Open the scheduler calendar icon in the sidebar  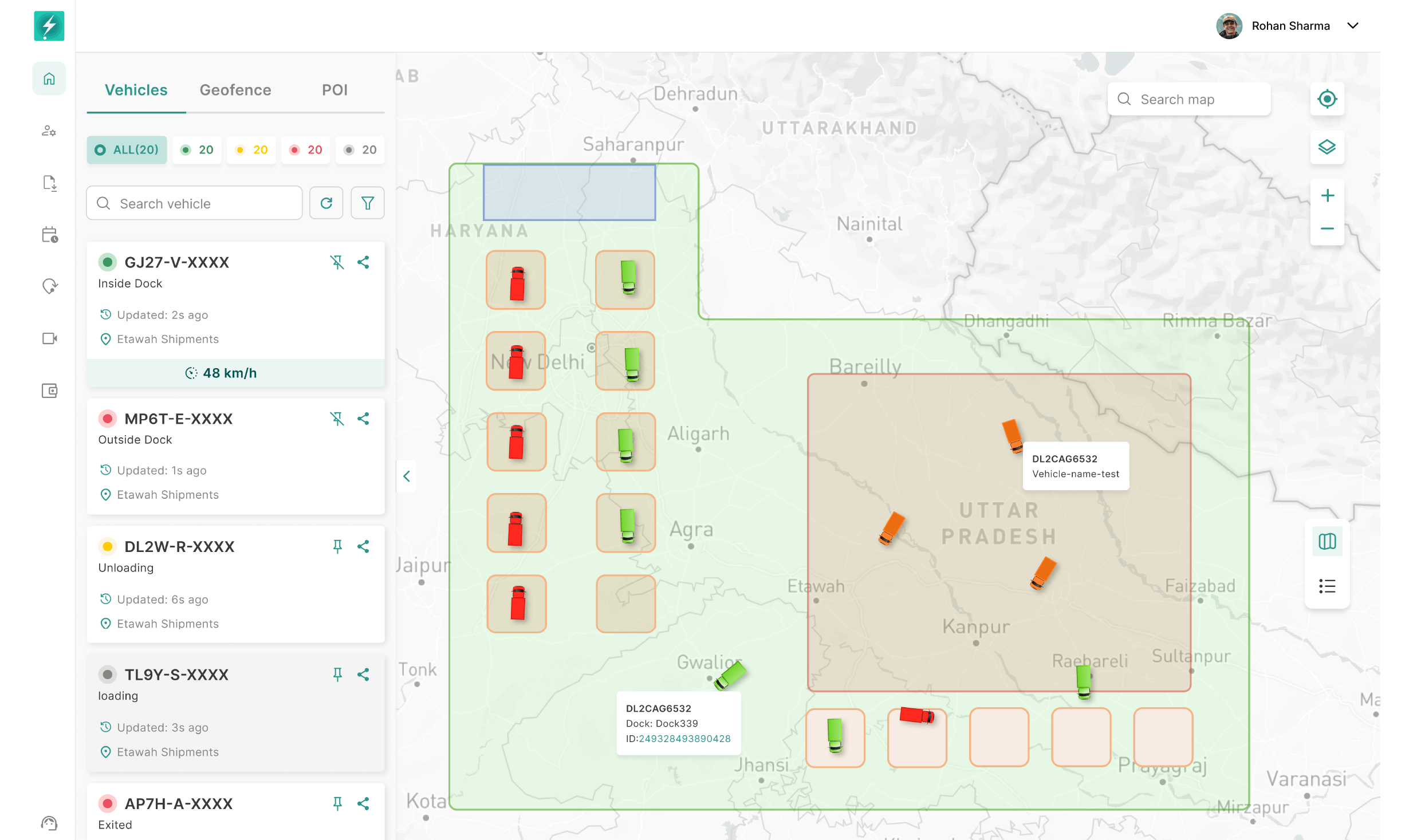[x=49, y=235]
